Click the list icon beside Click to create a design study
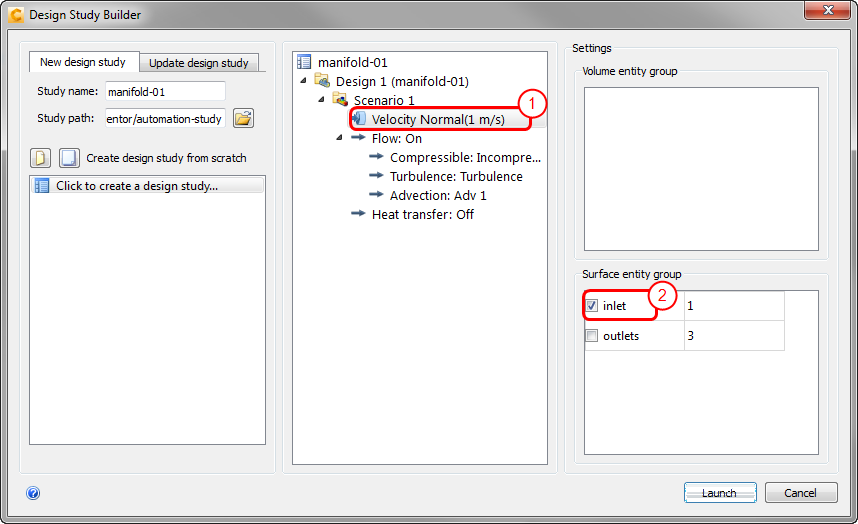This screenshot has height=524, width=858. 42,186
